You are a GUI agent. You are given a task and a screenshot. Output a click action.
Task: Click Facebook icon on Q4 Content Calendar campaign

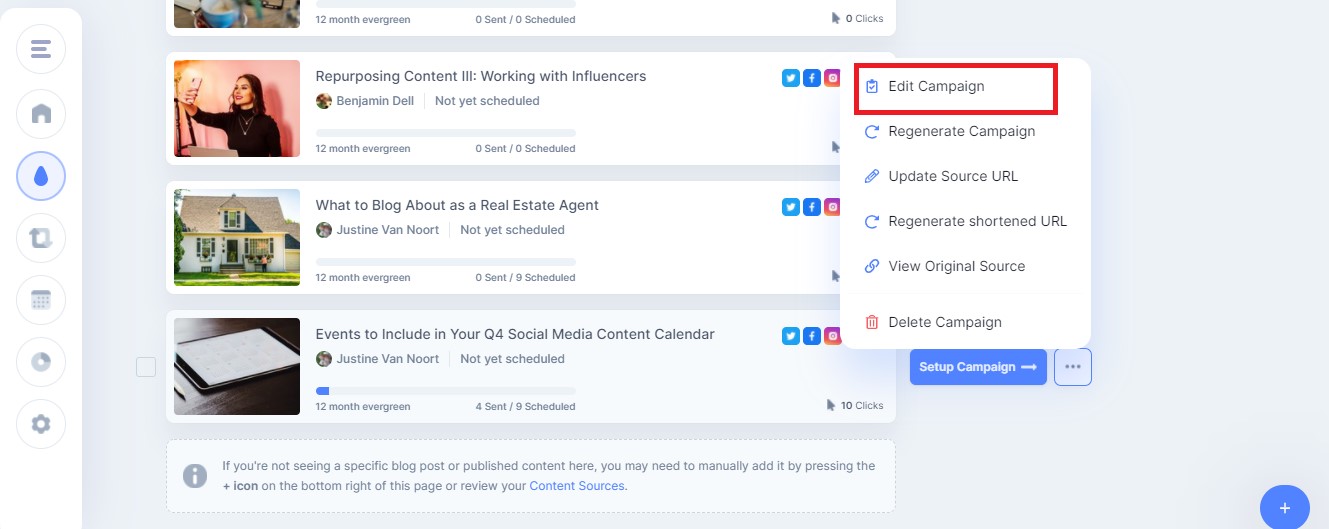click(812, 336)
